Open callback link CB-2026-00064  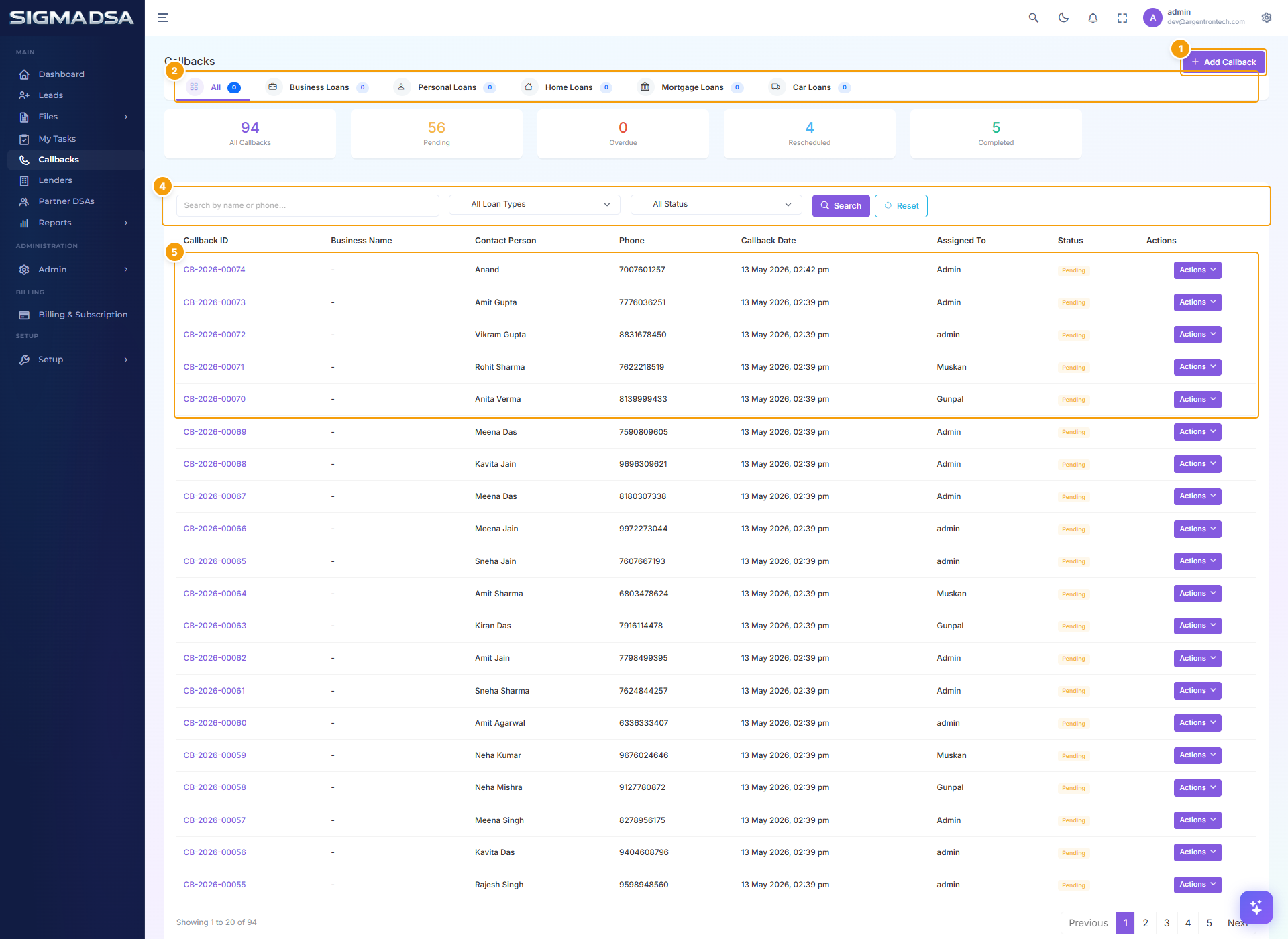click(x=215, y=594)
